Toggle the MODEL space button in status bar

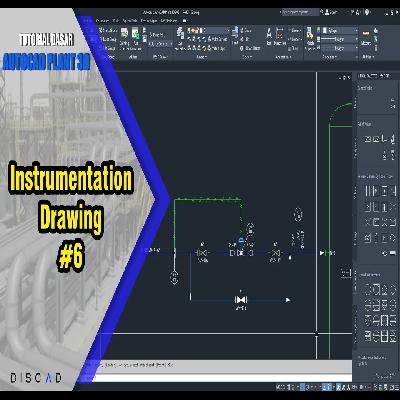click(x=281, y=387)
